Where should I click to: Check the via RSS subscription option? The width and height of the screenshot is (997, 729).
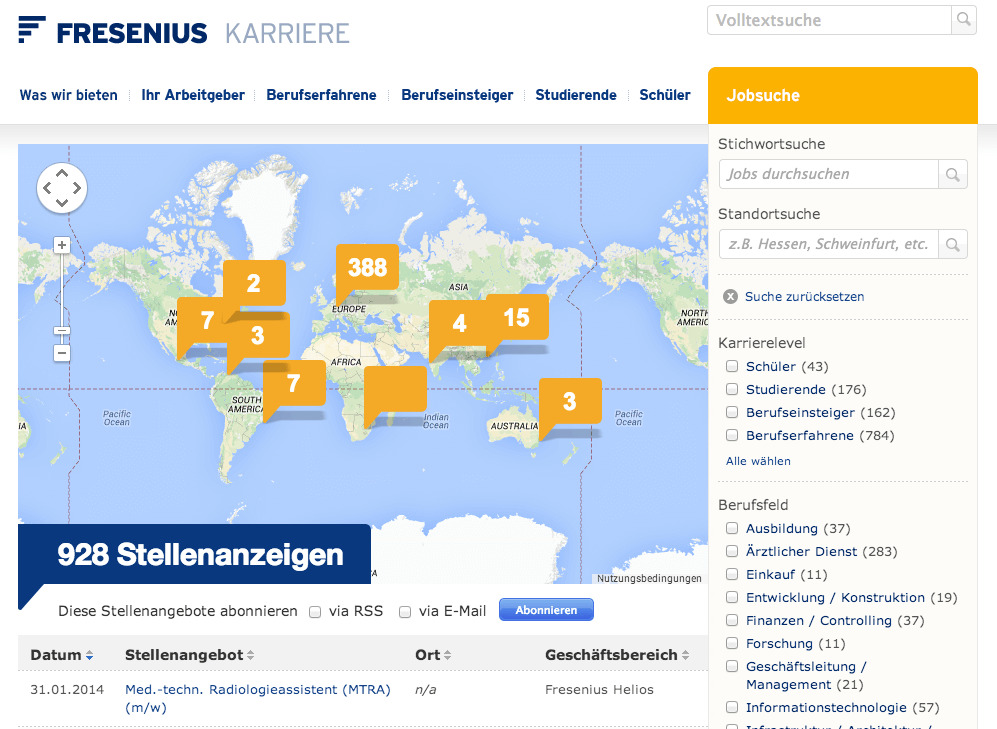[x=315, y=611]
